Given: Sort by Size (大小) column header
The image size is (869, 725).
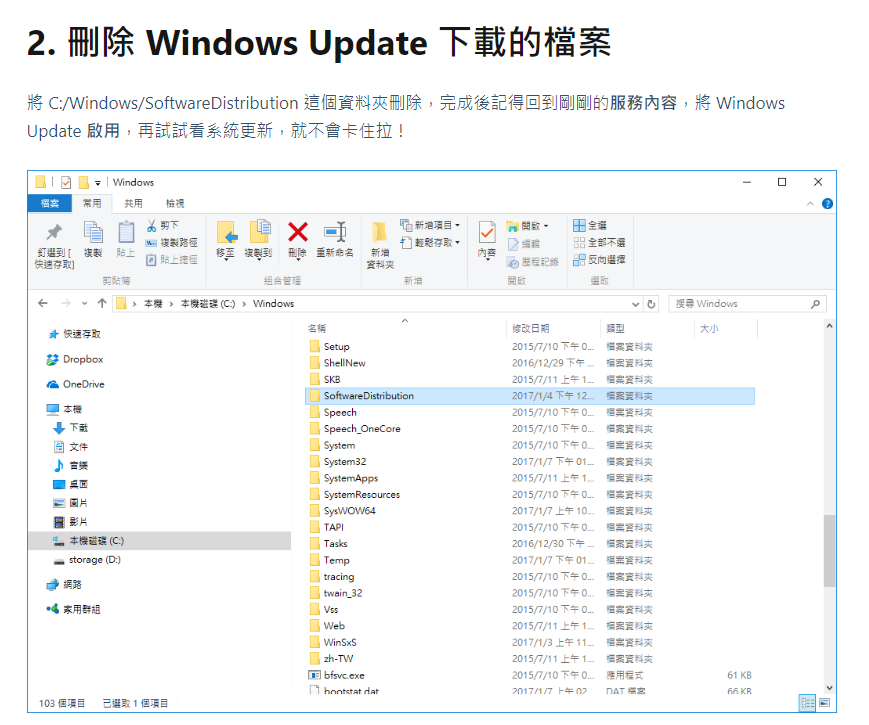Looking at the screenshot, I should 709,329.
